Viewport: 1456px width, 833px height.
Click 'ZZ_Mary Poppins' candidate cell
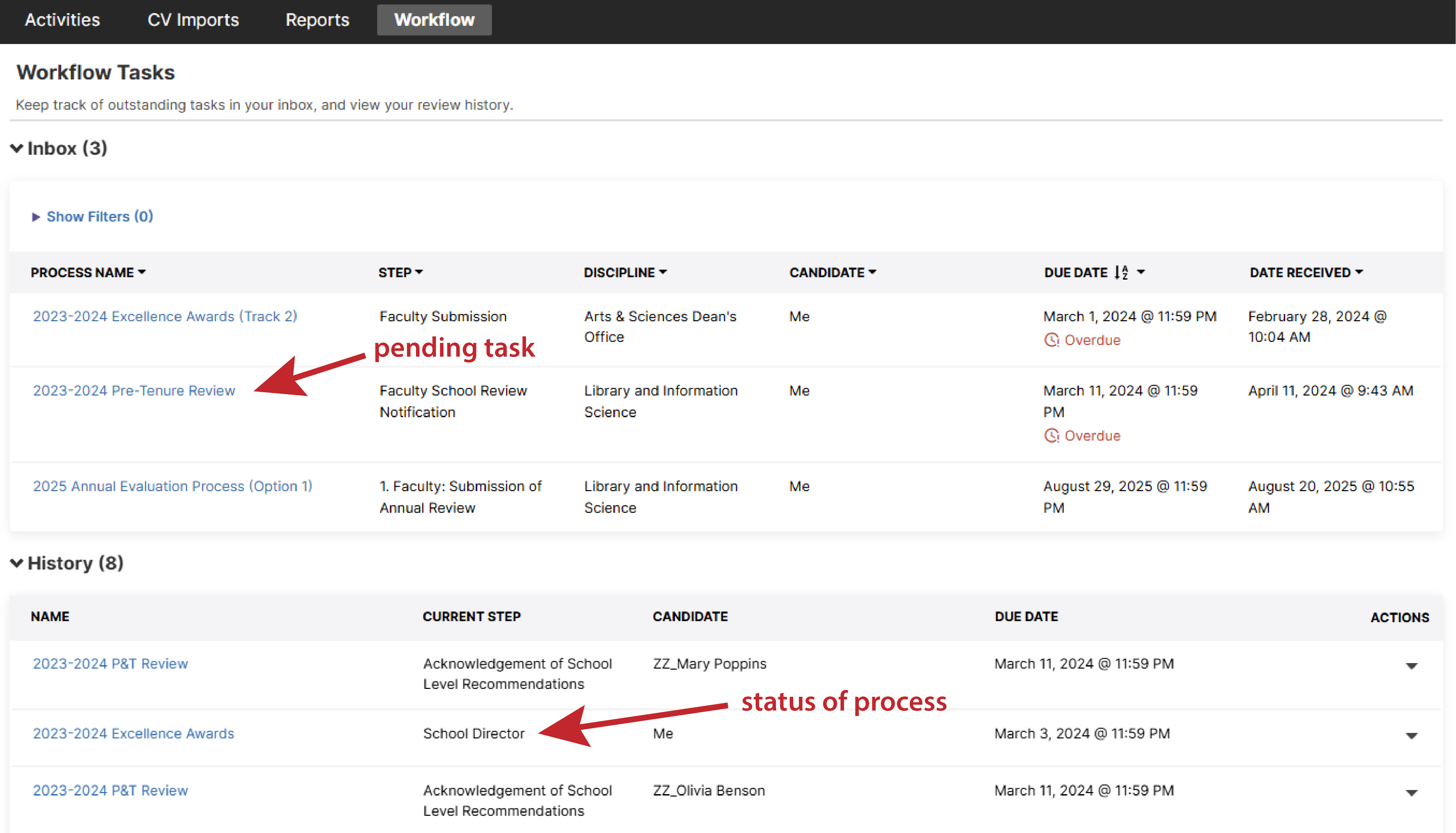(x=710, y=664)
